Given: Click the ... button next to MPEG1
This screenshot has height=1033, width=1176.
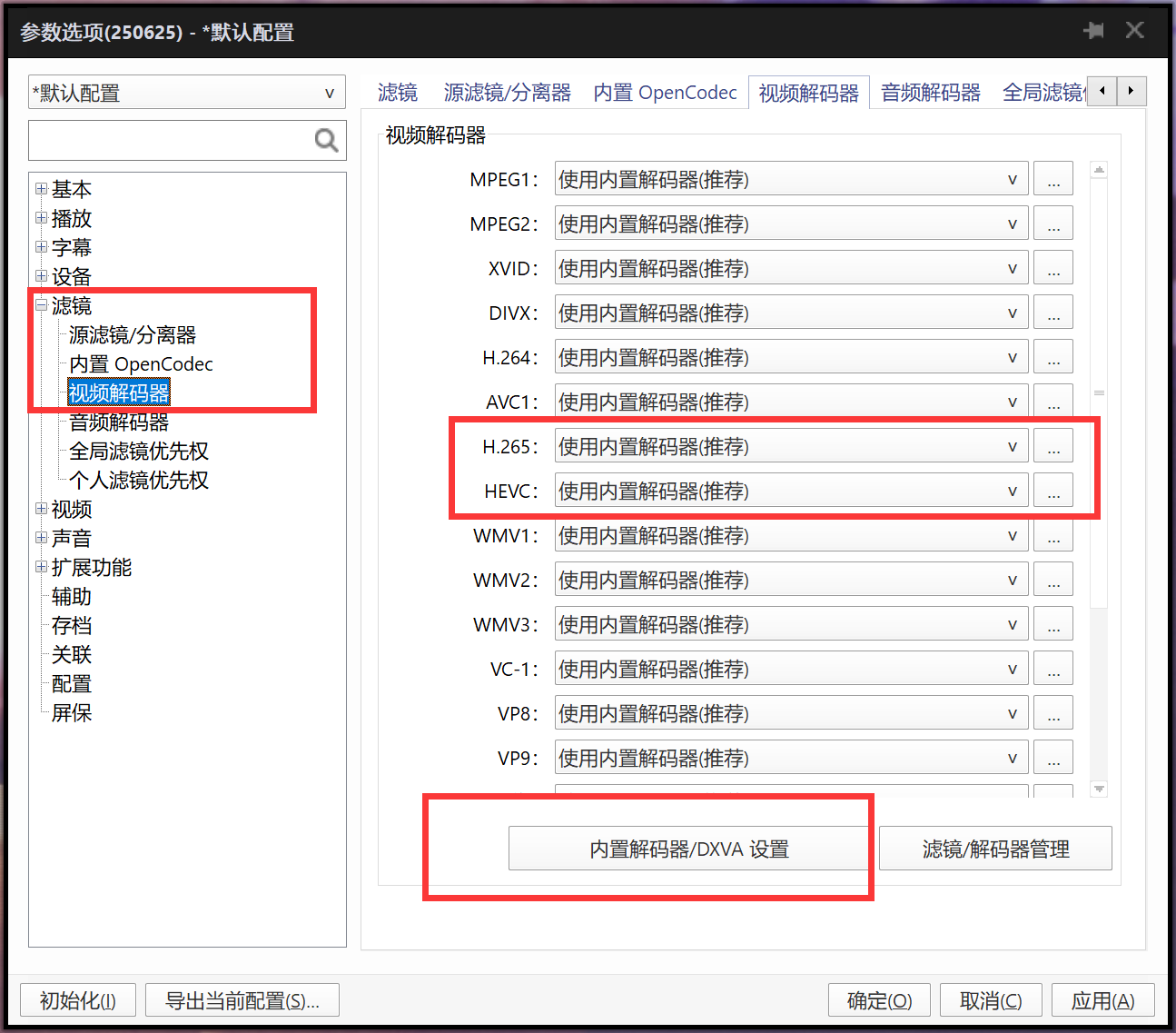Looking at the screenshot, I should [x=1053, y=178].
